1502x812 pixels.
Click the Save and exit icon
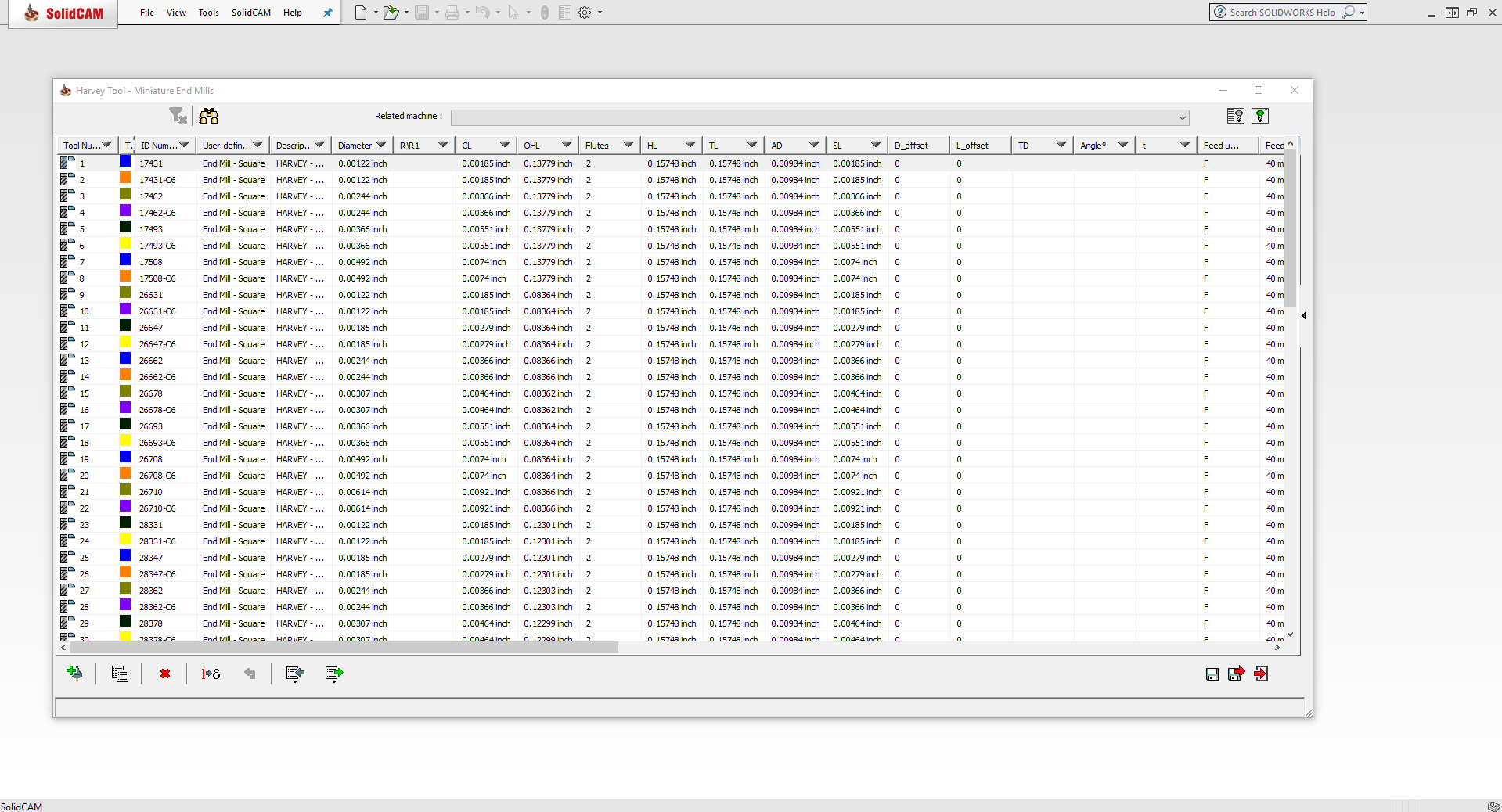pyautogui.click(x=1237, y=674)
